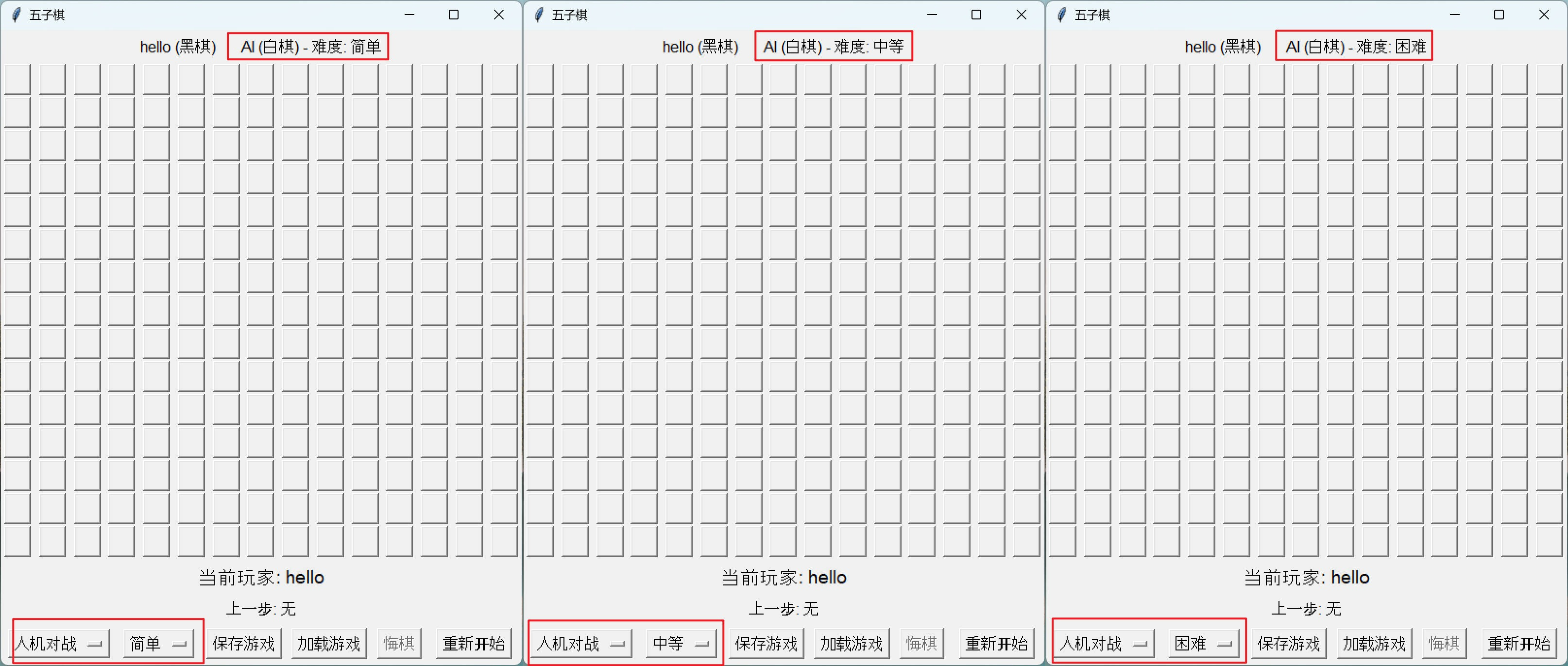Open the 简单 difficulty dropdown
This screenshot has height=666, width=1568.
[158, 644]
